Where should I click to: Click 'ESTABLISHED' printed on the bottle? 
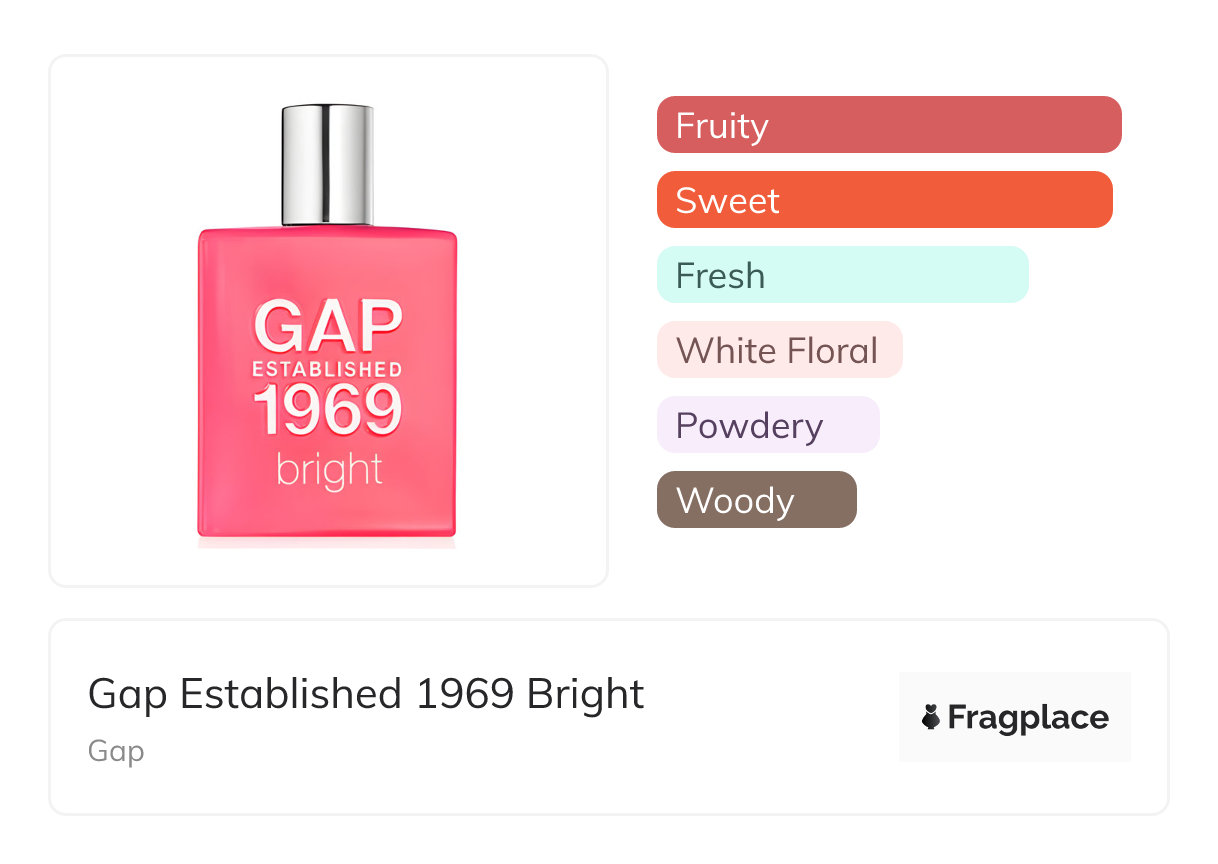[327, 369]
